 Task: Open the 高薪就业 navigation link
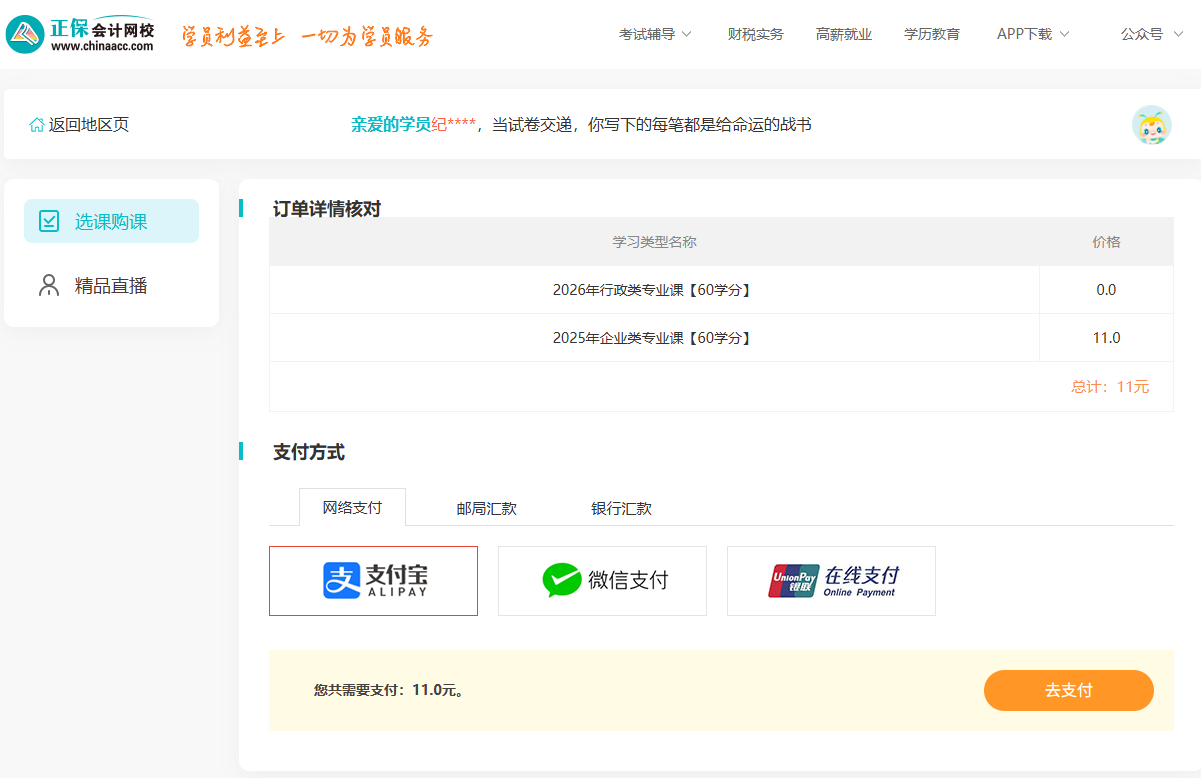pos(844,34)
